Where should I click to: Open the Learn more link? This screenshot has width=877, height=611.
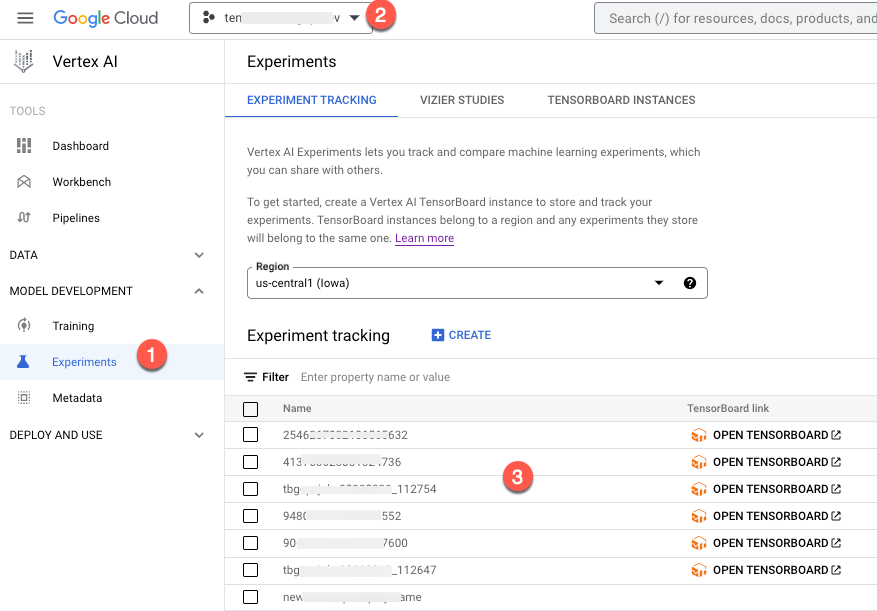[x=424, y=238]
